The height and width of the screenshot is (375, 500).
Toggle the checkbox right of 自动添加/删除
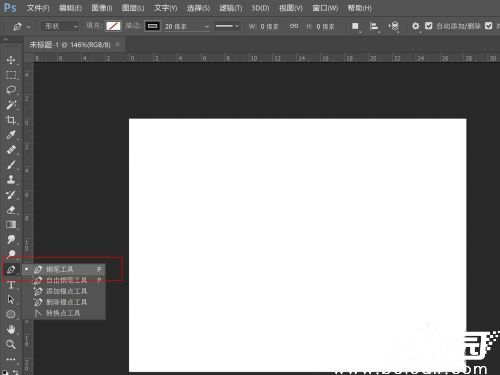pyautogui.click(x=488, y=26)
